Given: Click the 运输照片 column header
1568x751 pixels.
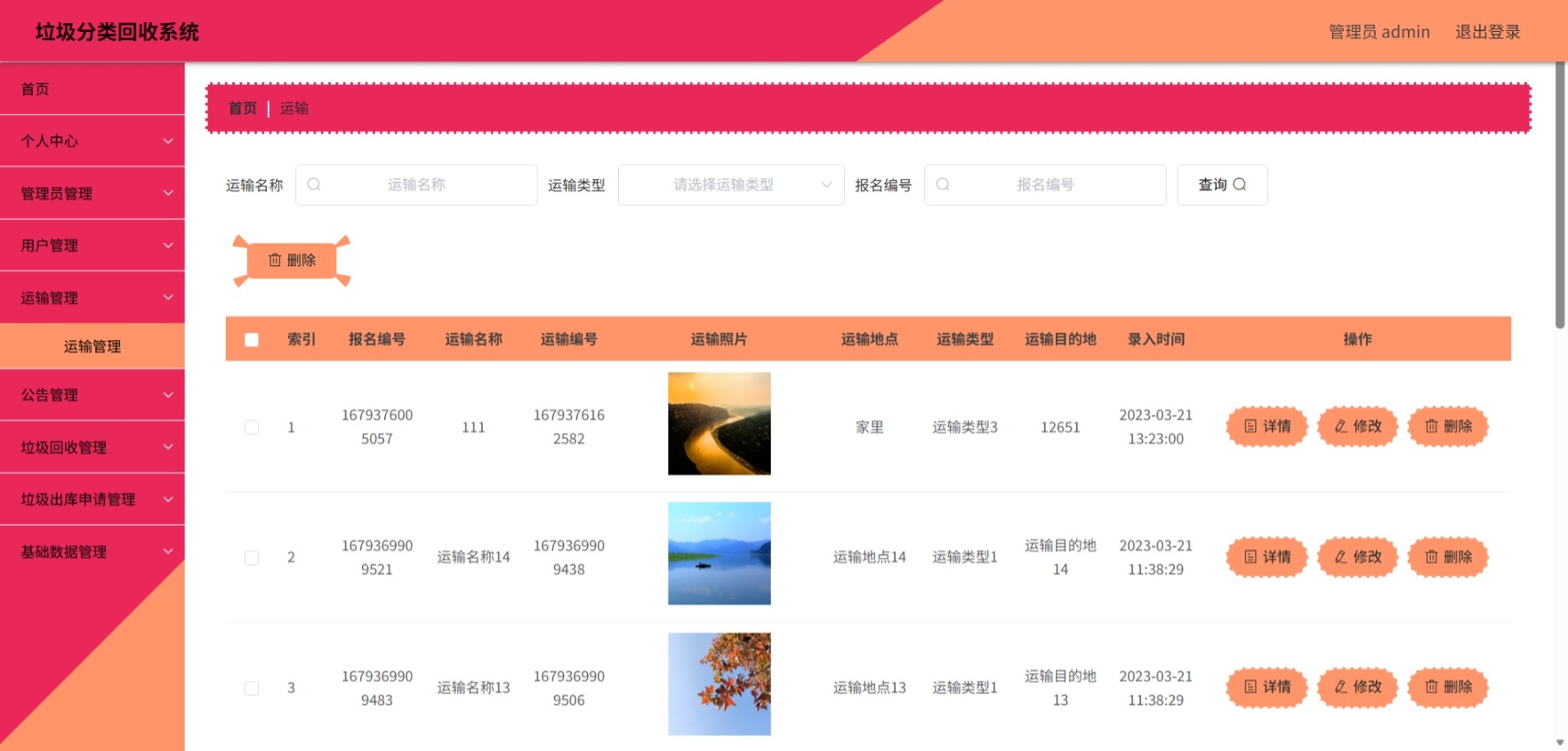Looking at the screenshot, I should pyautogui.click(x=720, y=339).
